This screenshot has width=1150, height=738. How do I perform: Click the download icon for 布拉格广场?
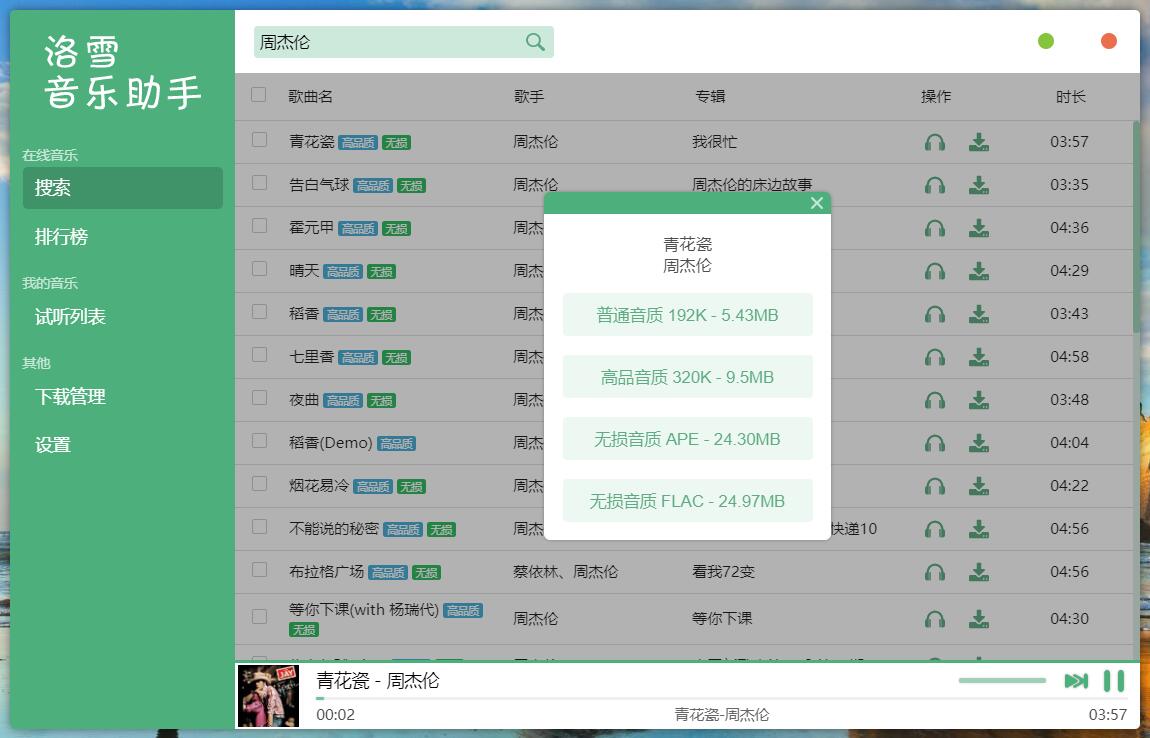978,572
